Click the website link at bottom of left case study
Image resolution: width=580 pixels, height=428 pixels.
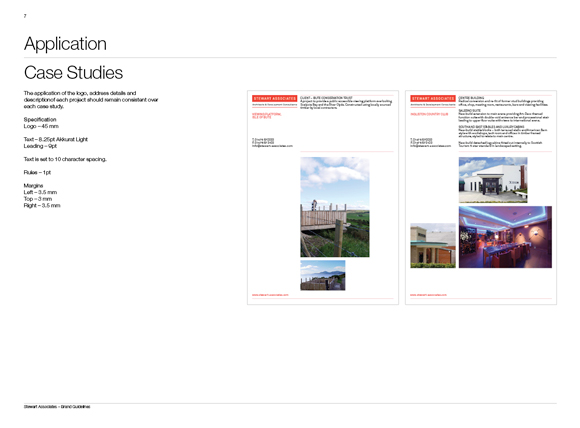point(270,295)
